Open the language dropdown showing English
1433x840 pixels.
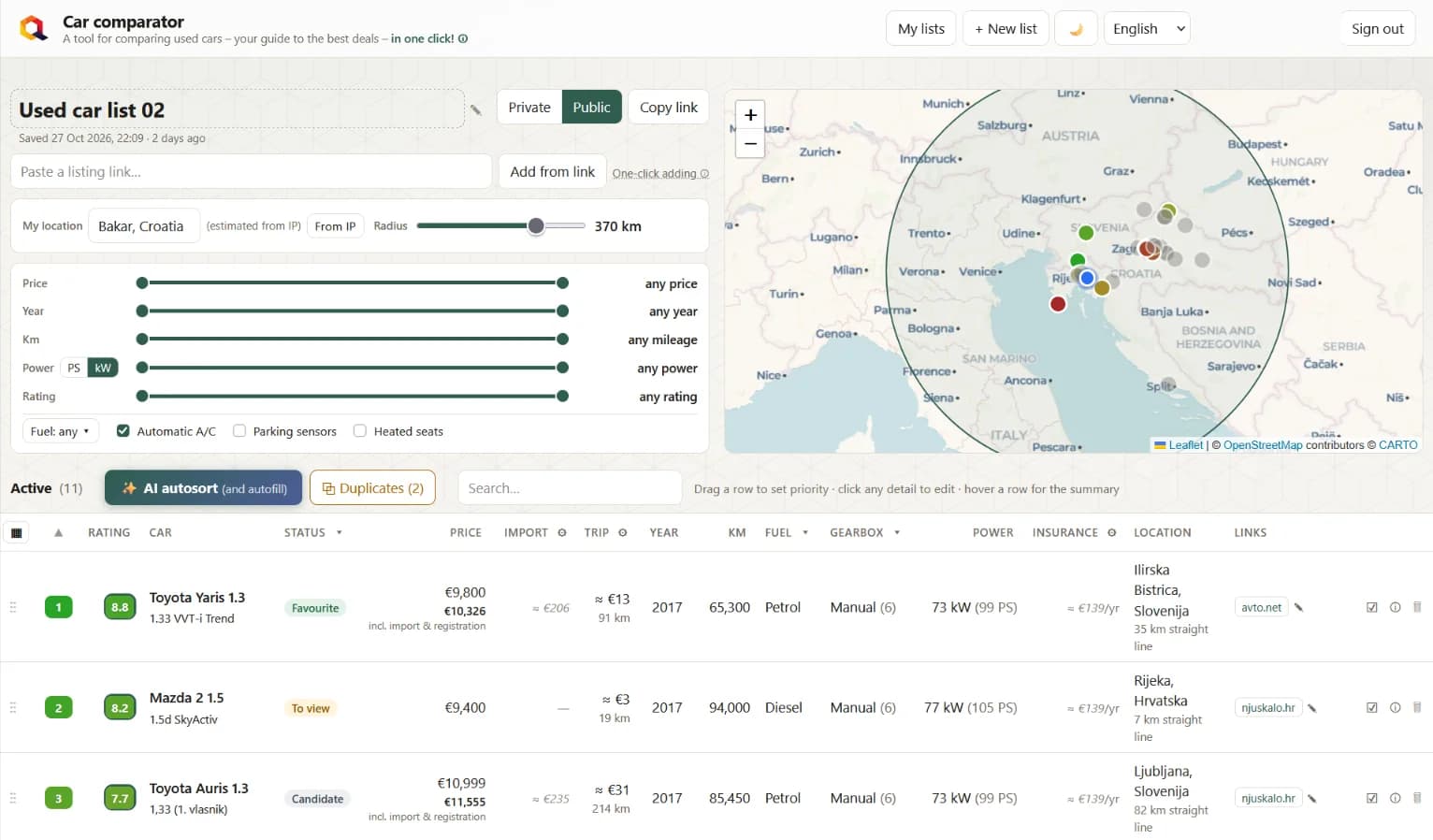pos(1147,29)
